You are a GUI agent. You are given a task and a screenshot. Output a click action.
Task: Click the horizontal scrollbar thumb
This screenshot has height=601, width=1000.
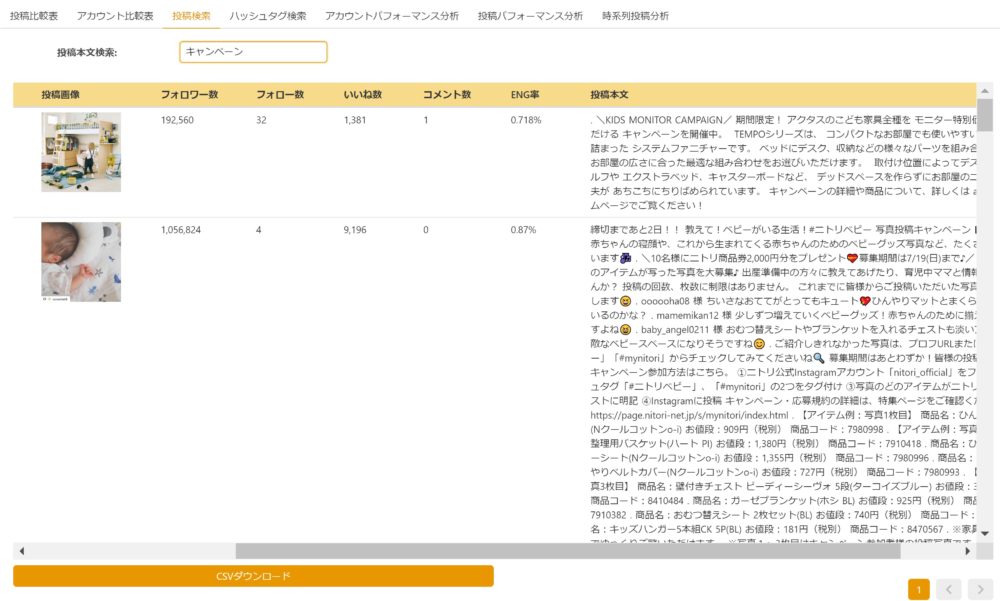[568, 551]
